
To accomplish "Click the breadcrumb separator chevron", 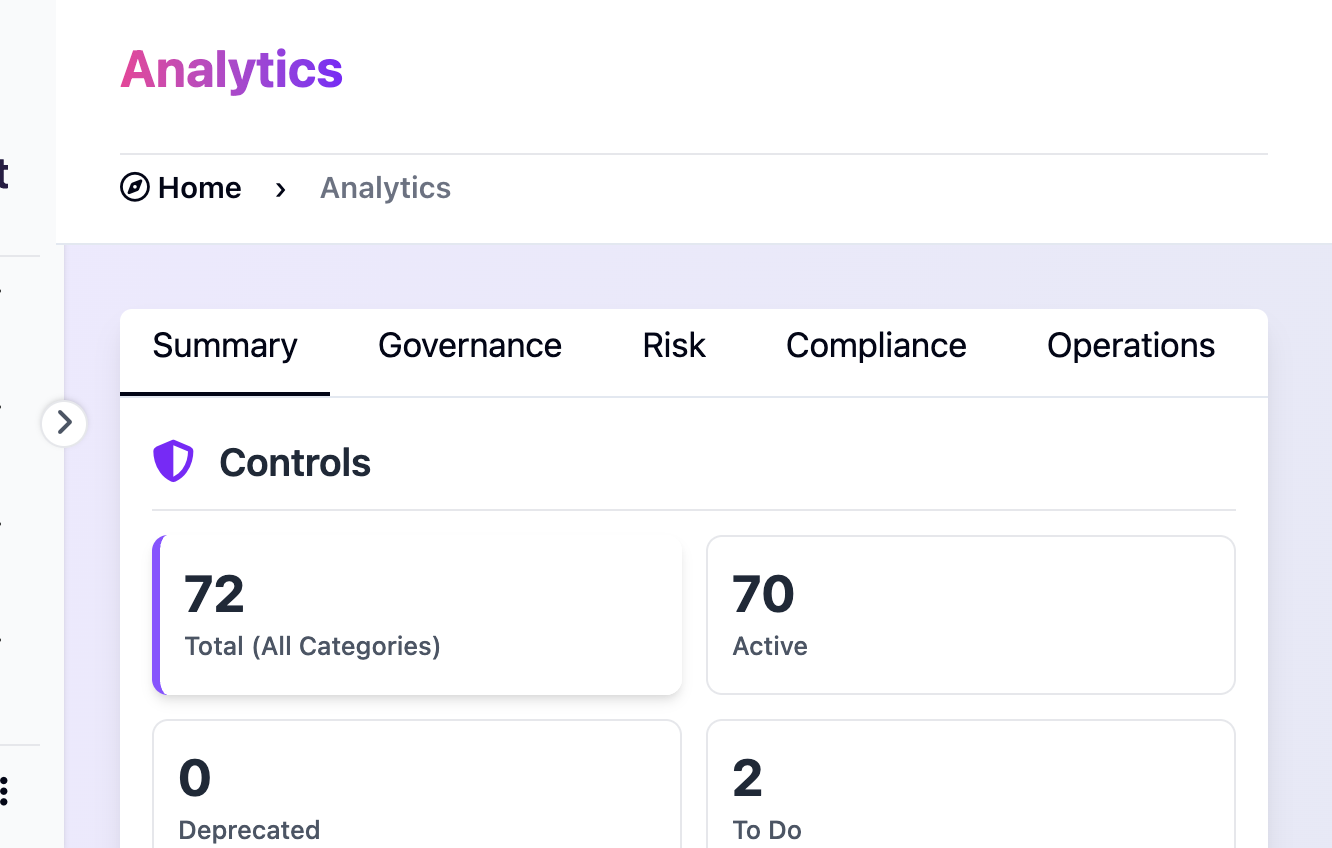I will 280,189.
